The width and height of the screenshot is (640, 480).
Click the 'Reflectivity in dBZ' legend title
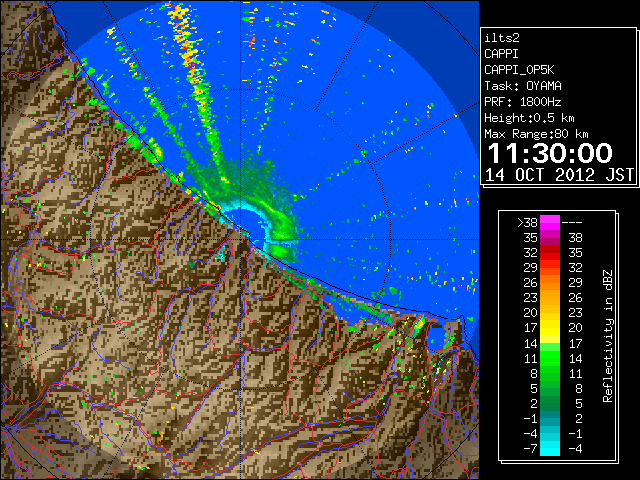coord(608,336)
